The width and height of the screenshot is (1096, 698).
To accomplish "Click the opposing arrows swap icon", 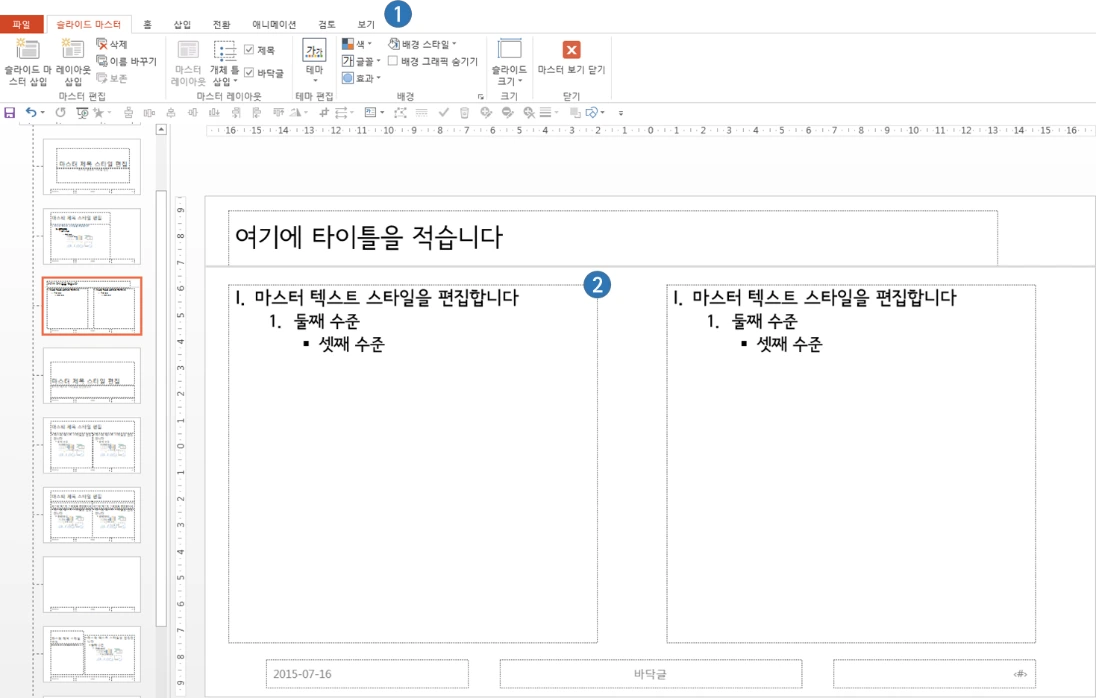I will [341, 112].
